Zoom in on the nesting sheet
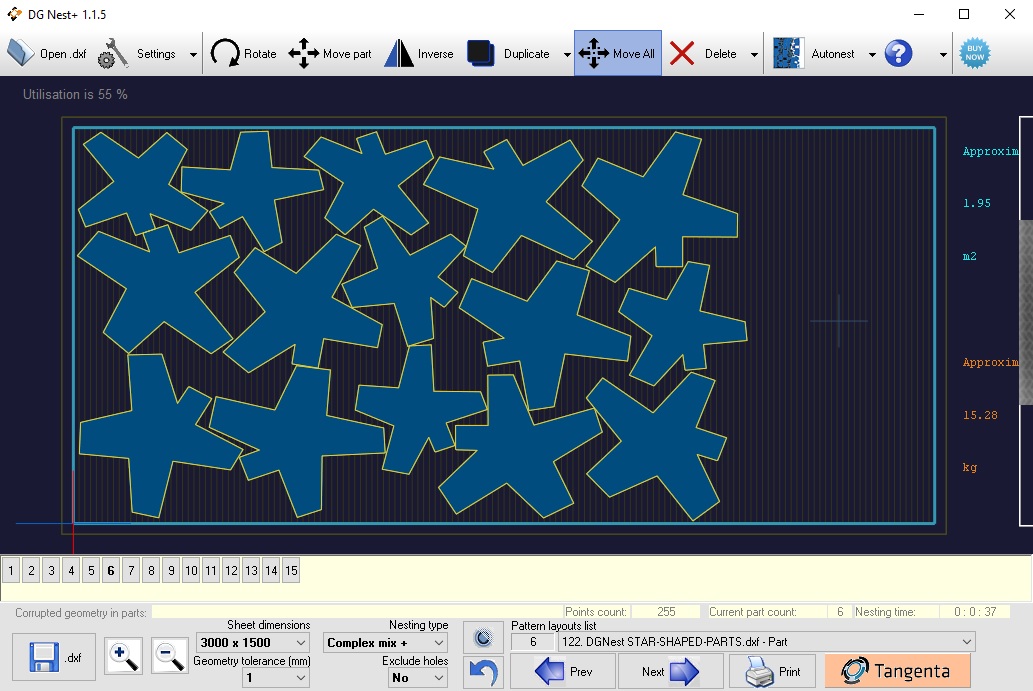 [x=122, y=657]
